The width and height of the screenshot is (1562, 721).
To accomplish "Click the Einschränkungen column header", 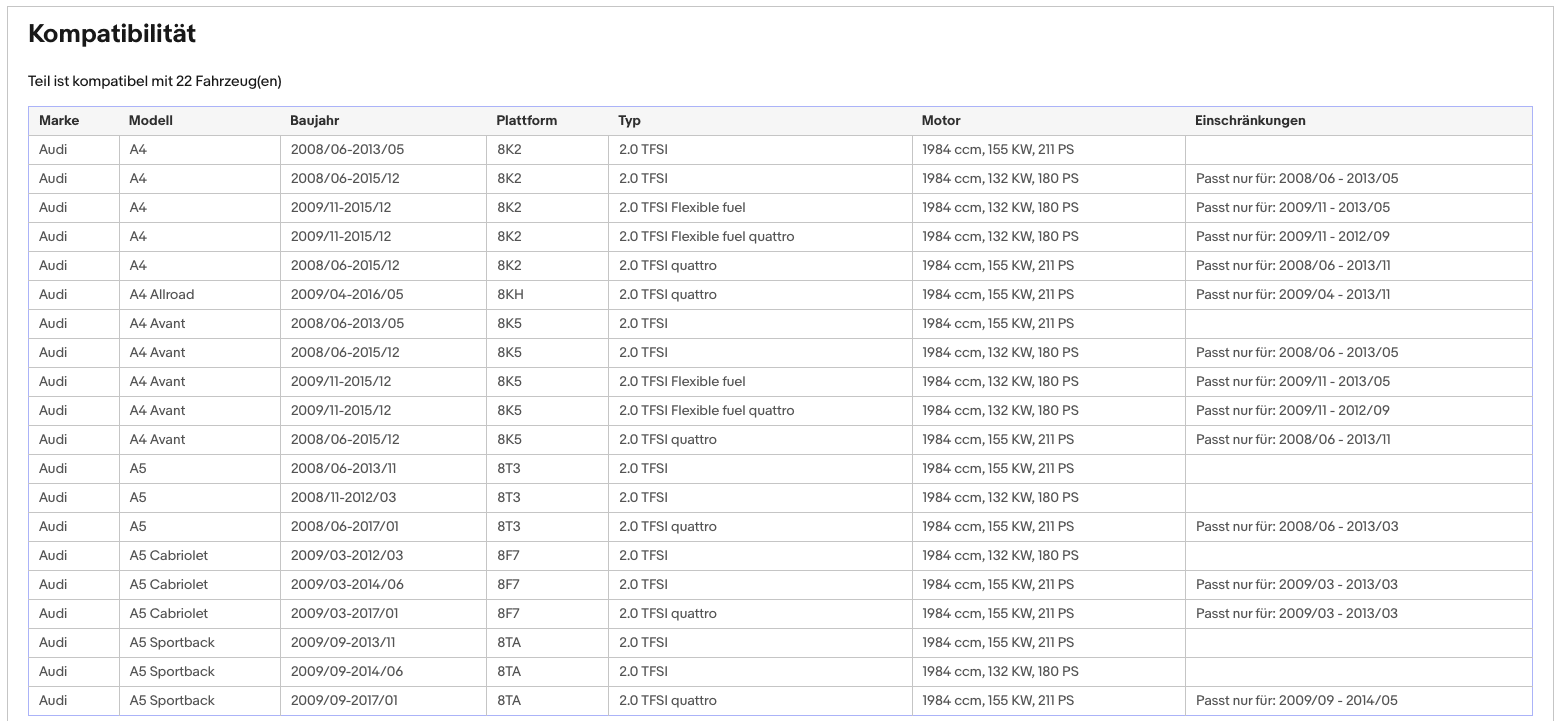I will coord(1250,120).
